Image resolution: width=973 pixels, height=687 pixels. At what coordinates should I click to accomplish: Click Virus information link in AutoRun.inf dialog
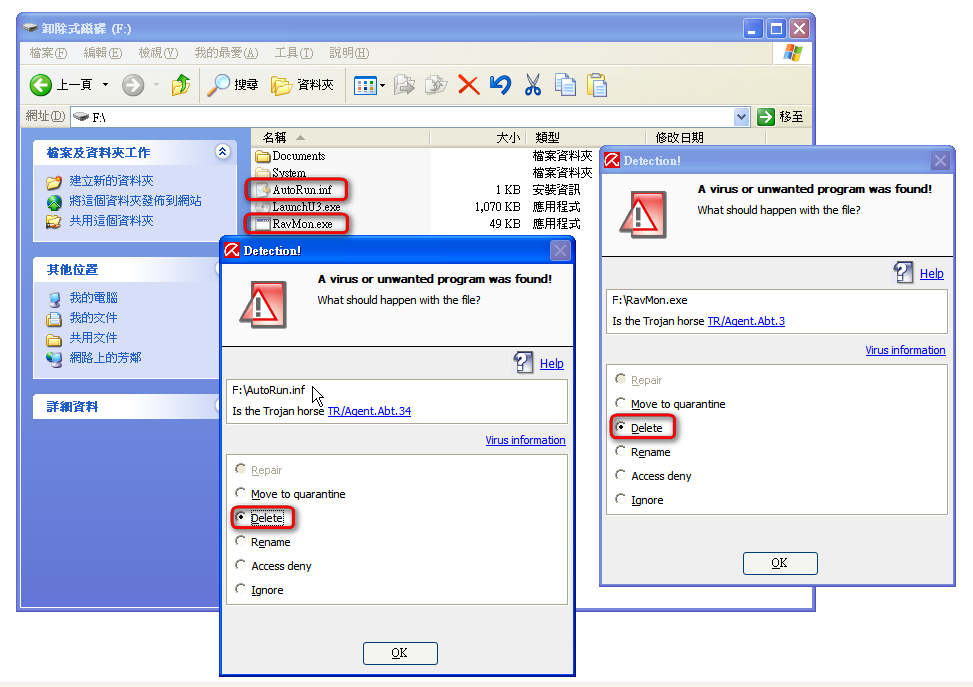(525, 440)
